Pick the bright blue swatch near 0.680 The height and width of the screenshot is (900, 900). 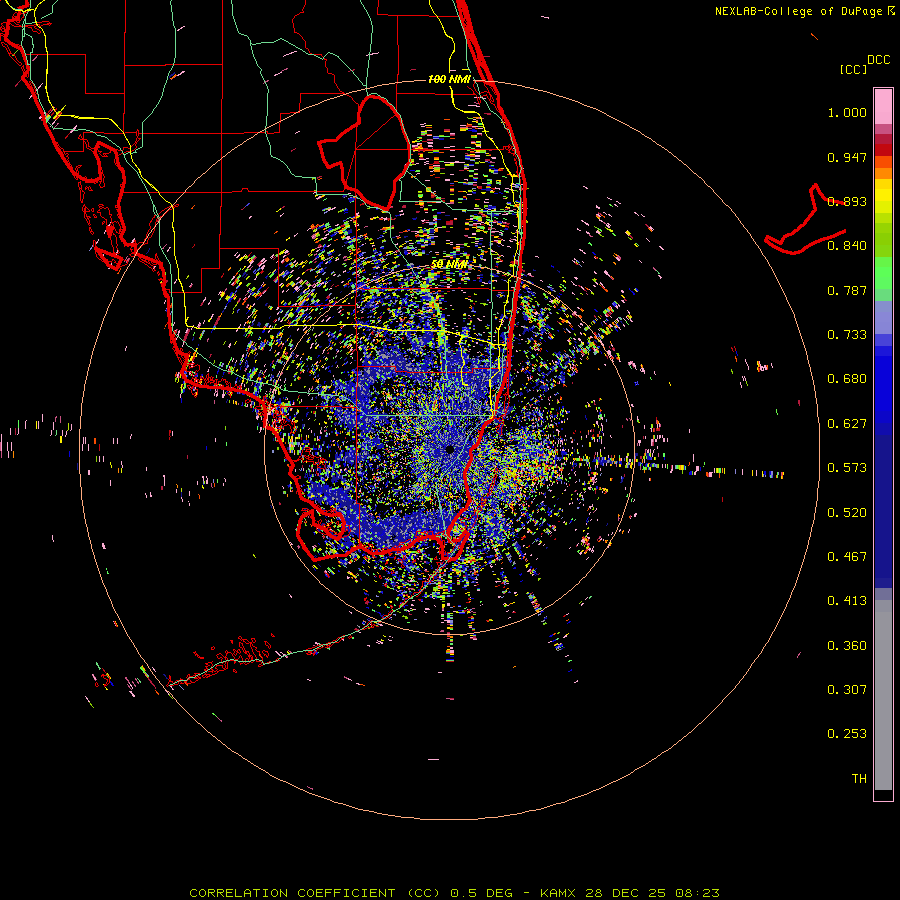click(x=883, y=385)
